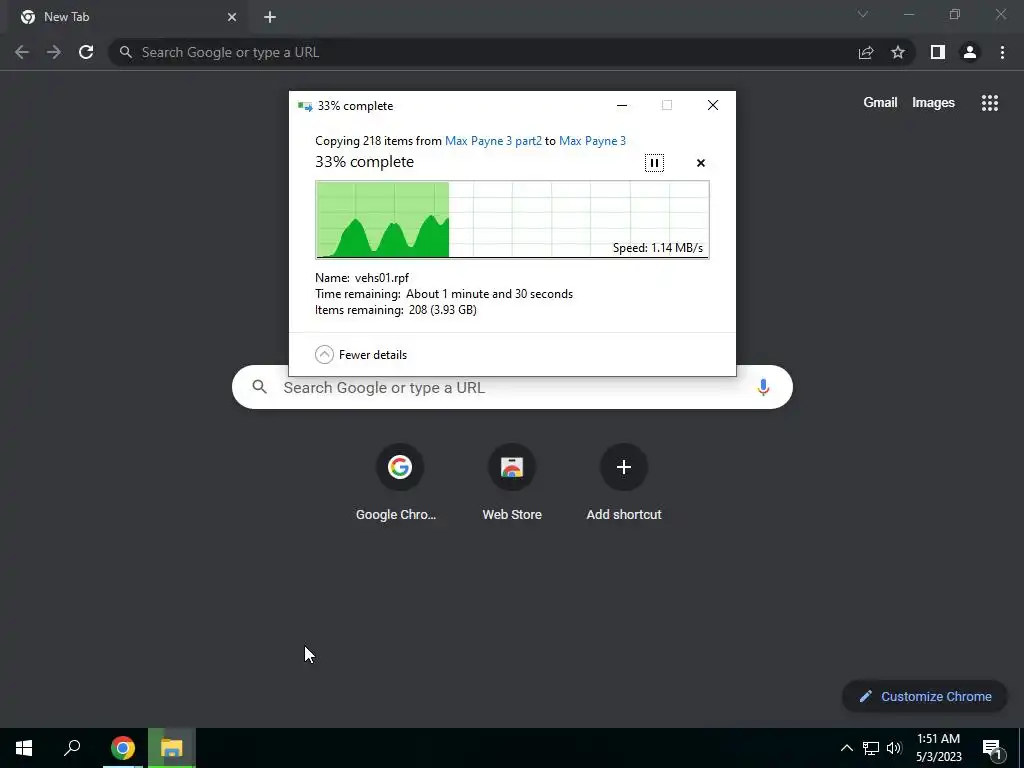Viewport: 1024px width, 768px height.
Task: Click the Items remaining 208 (3.93 GB) text
Action: click(396, 310)
